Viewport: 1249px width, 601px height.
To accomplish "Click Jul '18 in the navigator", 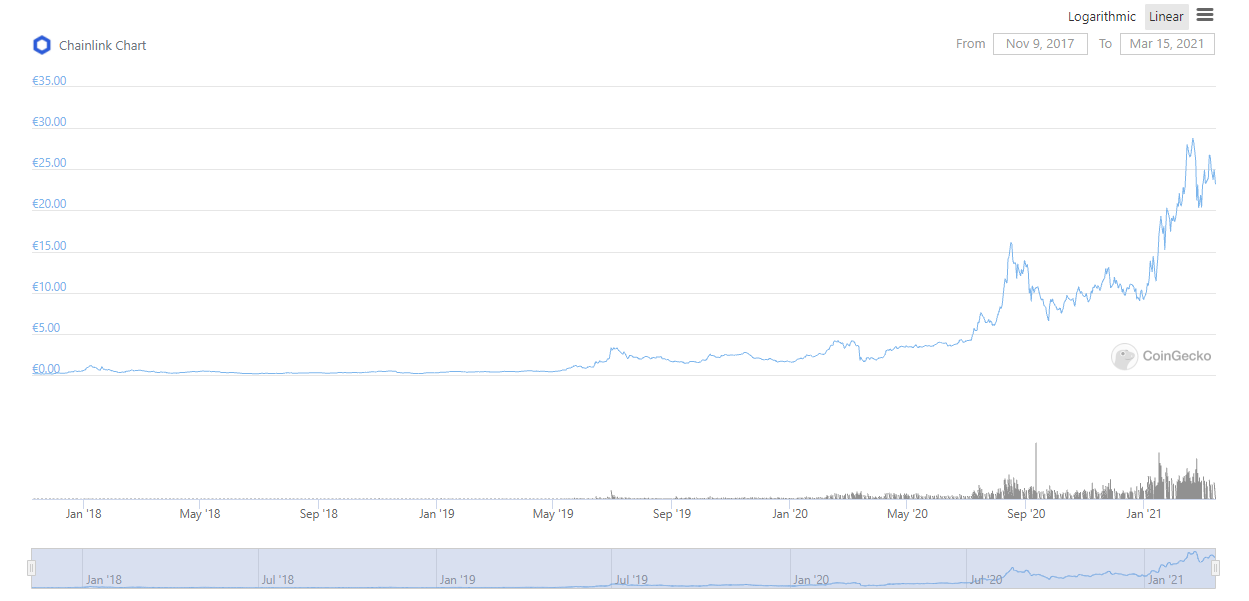I will (x=277, y=579).
